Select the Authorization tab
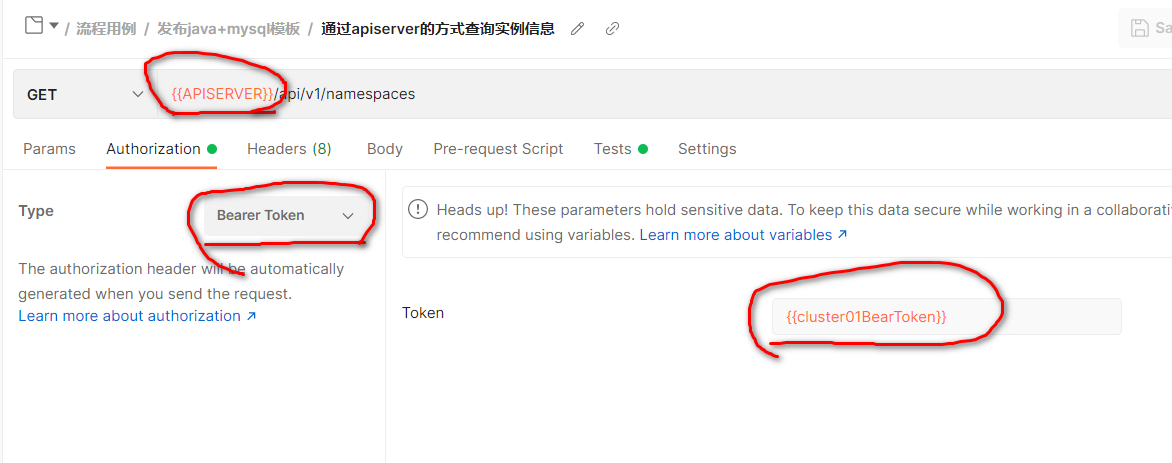Image resolution: width=1172 pixels, height=463 pixels. click(153, 149)
